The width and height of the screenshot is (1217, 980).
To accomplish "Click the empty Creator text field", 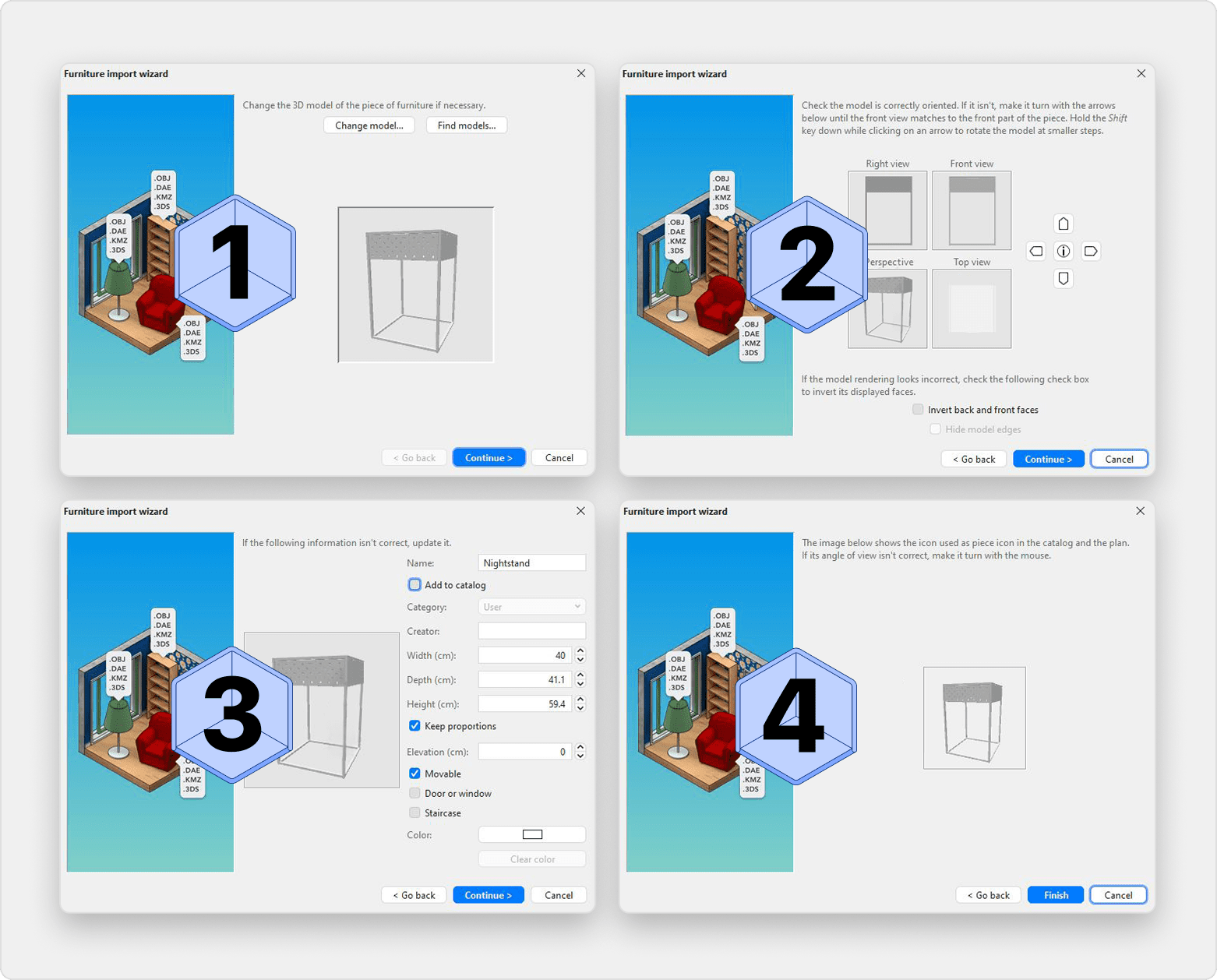I will [x=531, y=631].
